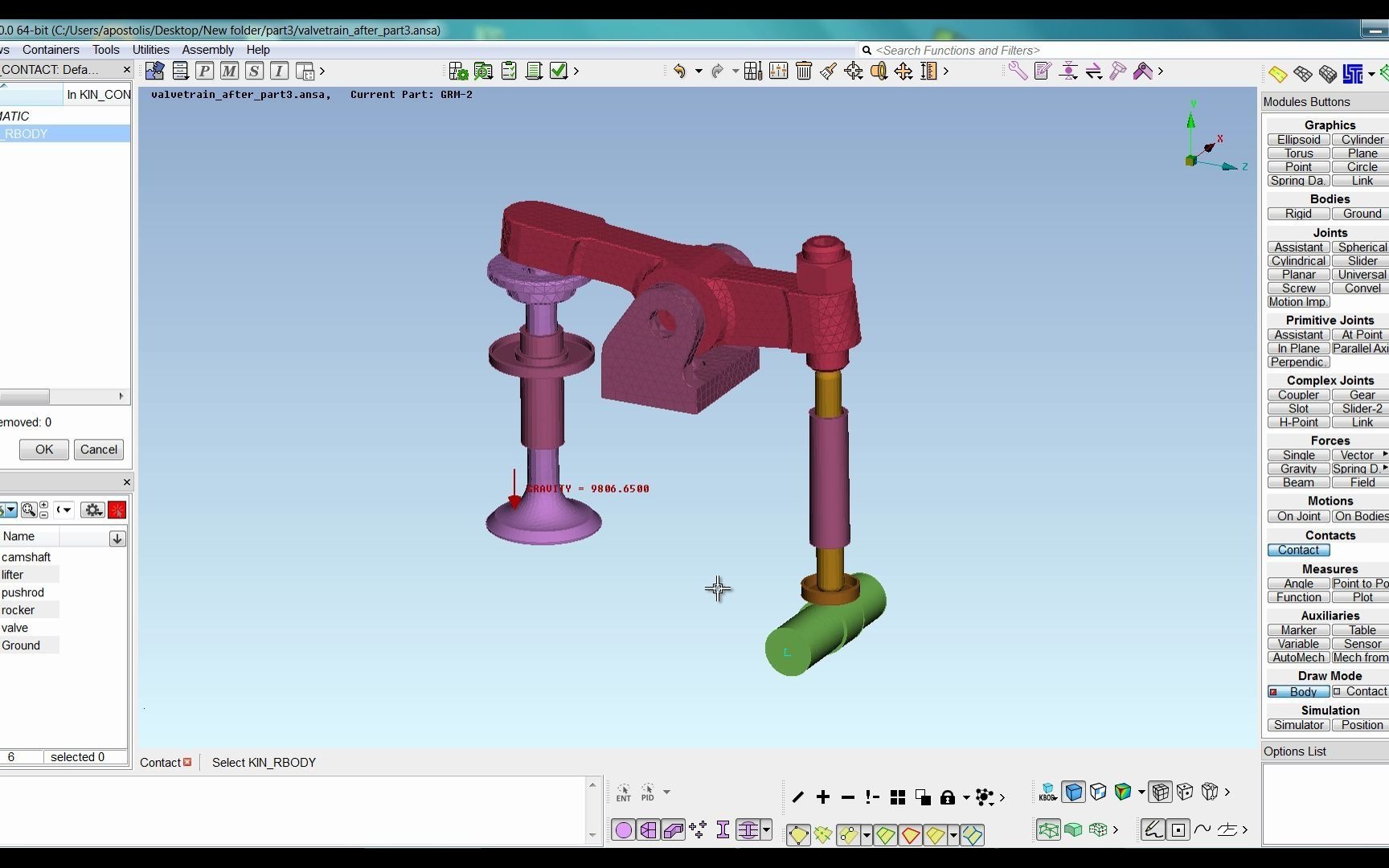Open the PID selection dropdown arrow
This screenshot has width=1389, height=868.
coord(666,792)
